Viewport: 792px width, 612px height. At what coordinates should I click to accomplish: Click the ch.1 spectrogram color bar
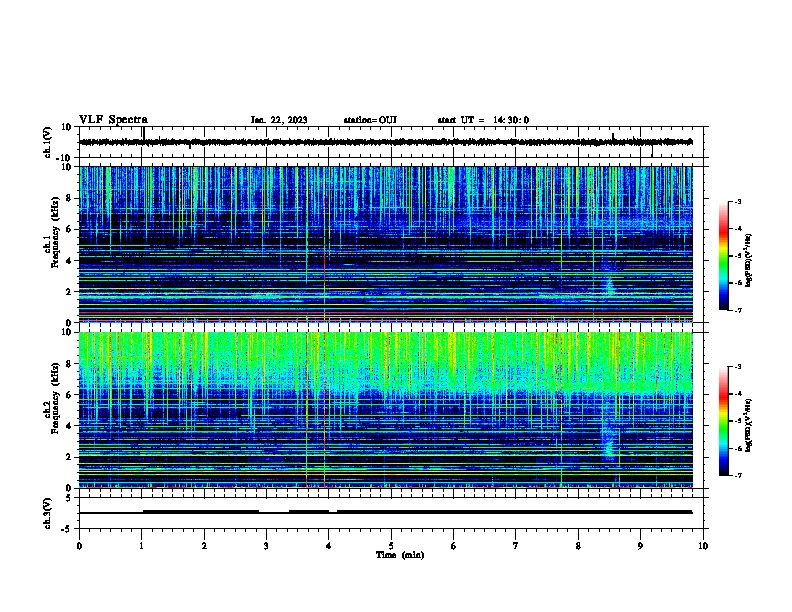click(724, 256)
